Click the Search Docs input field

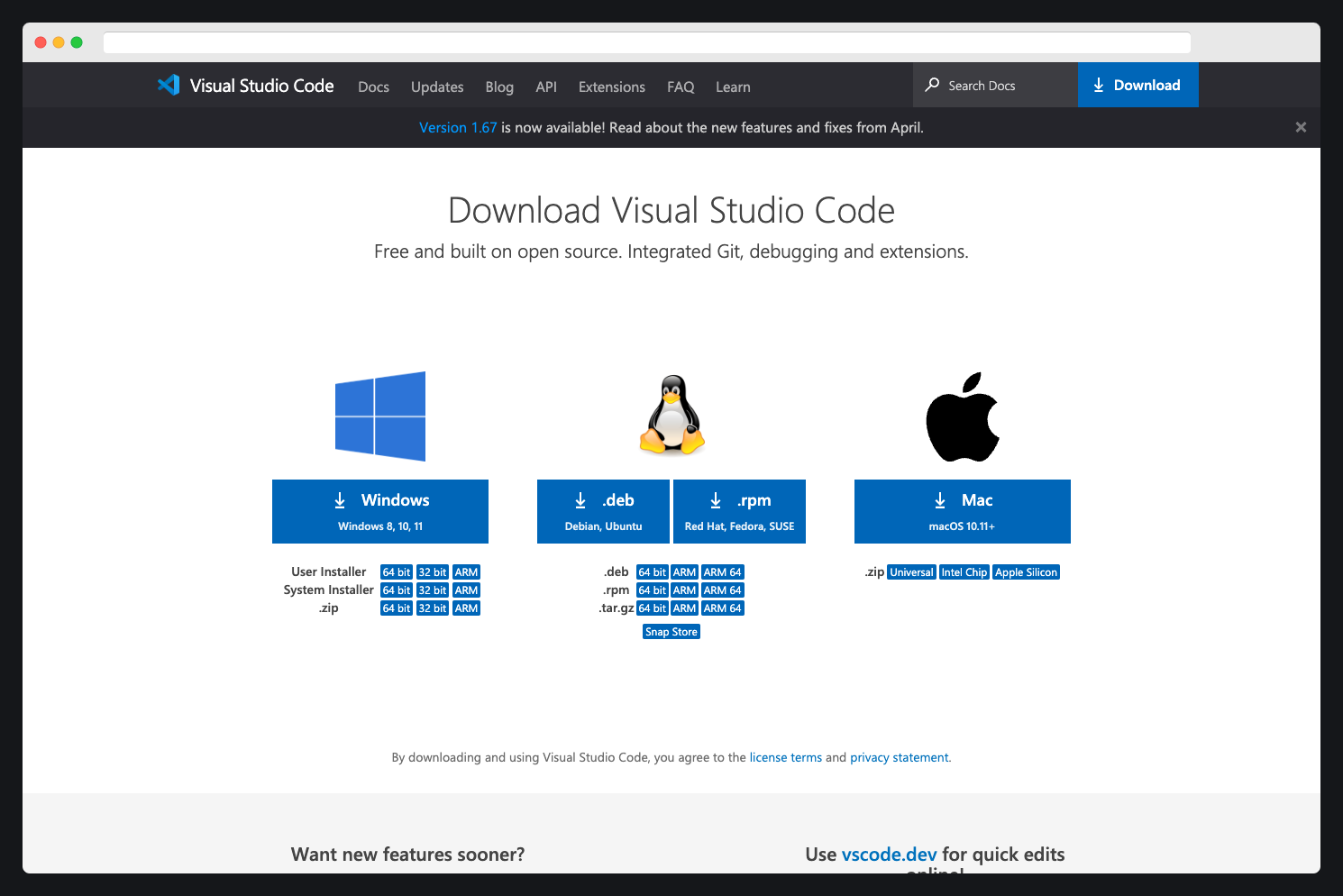coord(991,84)
